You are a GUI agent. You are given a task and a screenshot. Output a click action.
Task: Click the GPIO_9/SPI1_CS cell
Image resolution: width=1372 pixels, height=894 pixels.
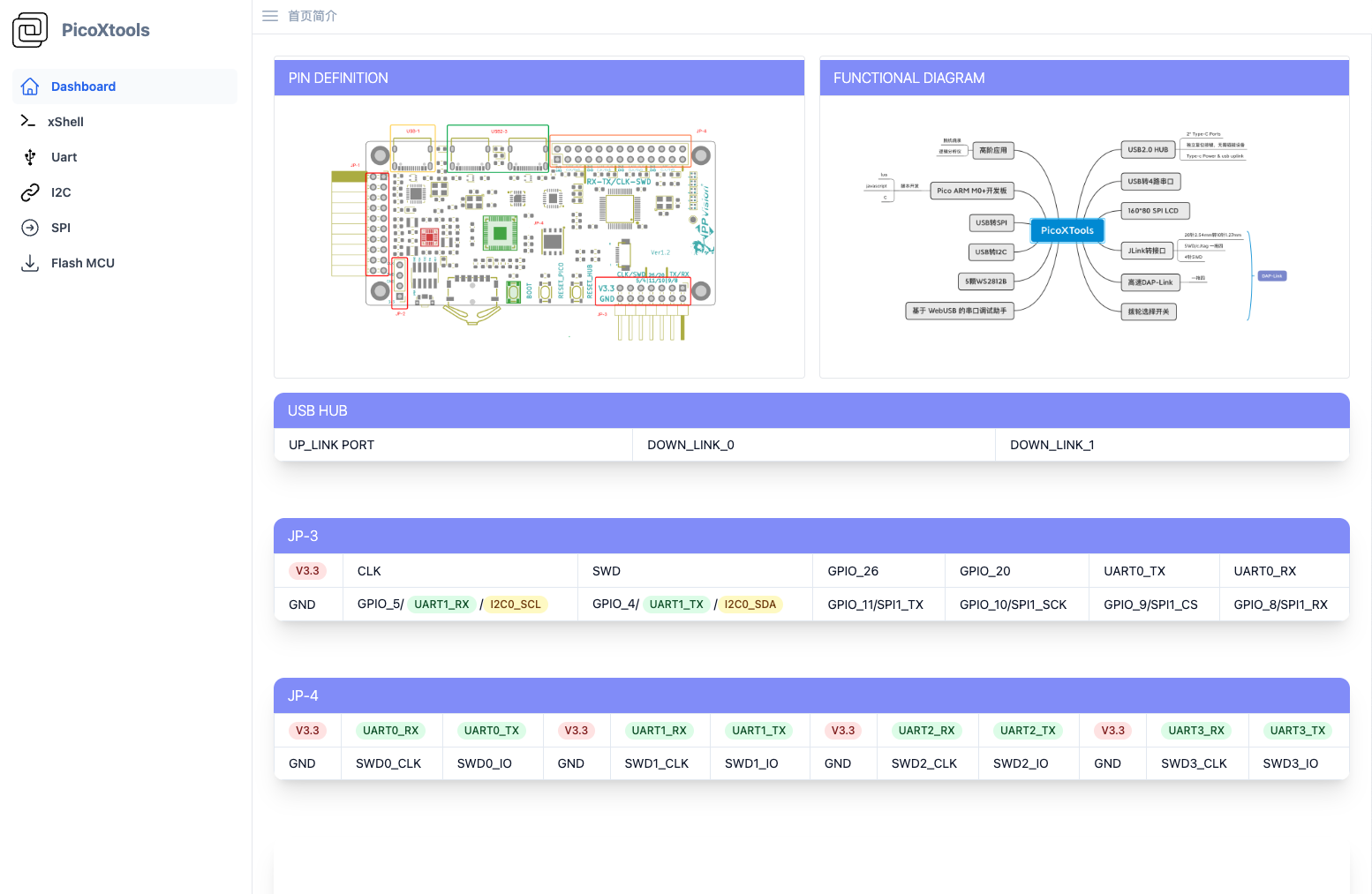1154,605
